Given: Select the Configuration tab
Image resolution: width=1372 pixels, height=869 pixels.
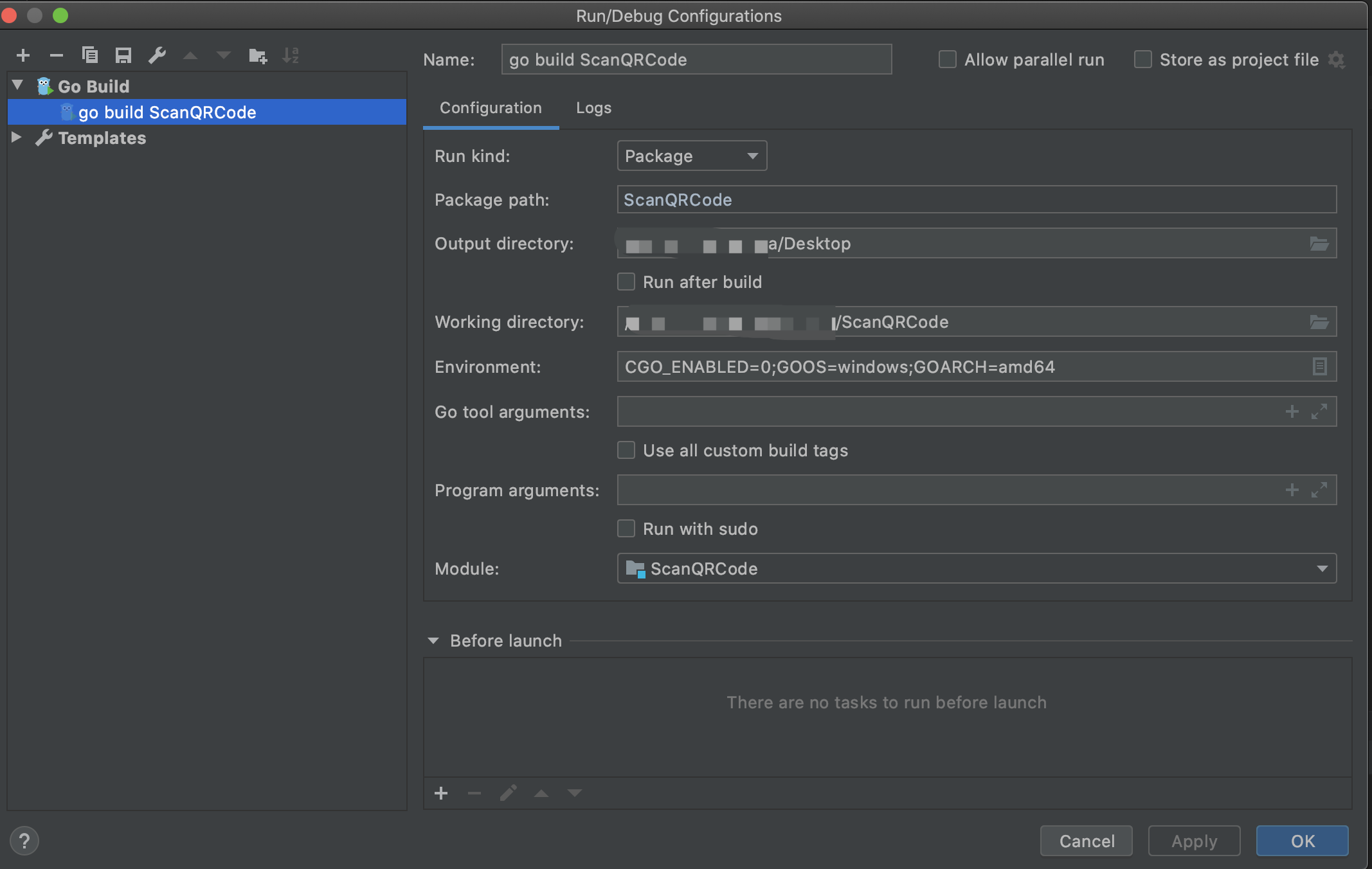Looking at the screenshot, I should point(491,108).
